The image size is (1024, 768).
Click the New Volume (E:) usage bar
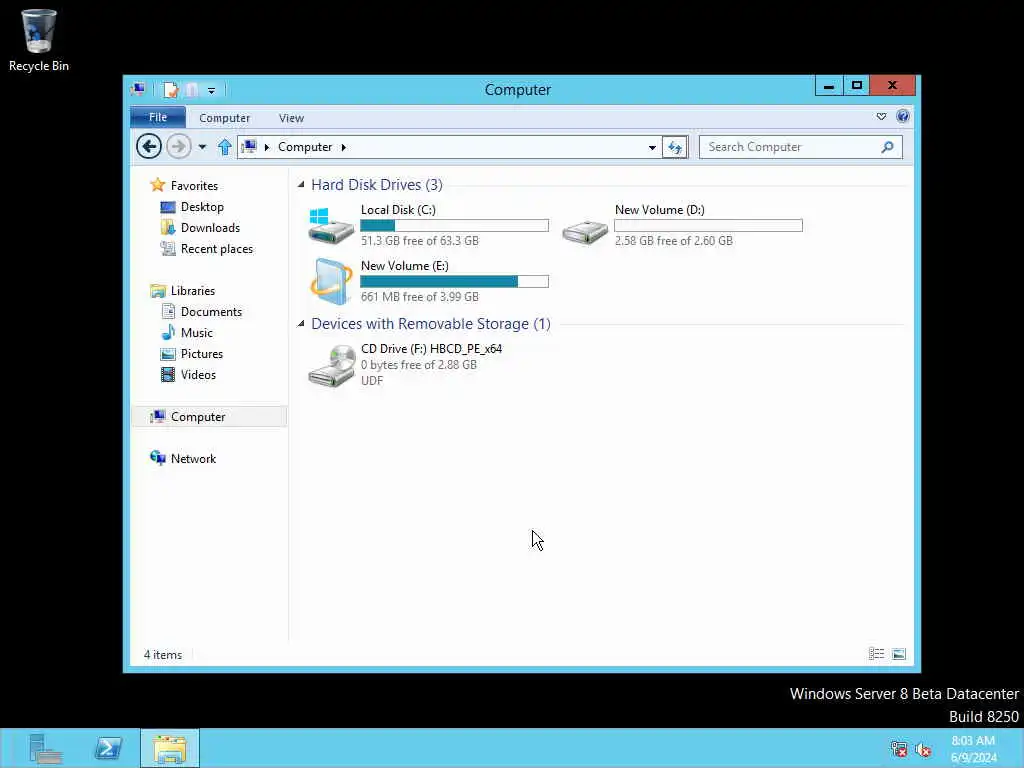455,281
